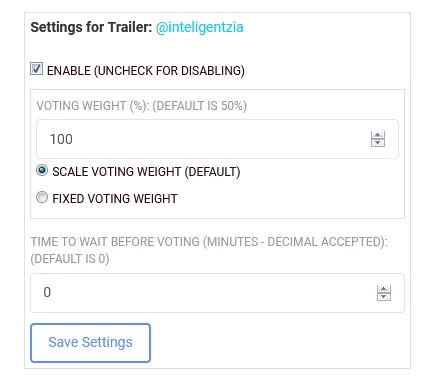
Task: Click the 'Time to Wait Before Voting' label
Action: [115, 242]
